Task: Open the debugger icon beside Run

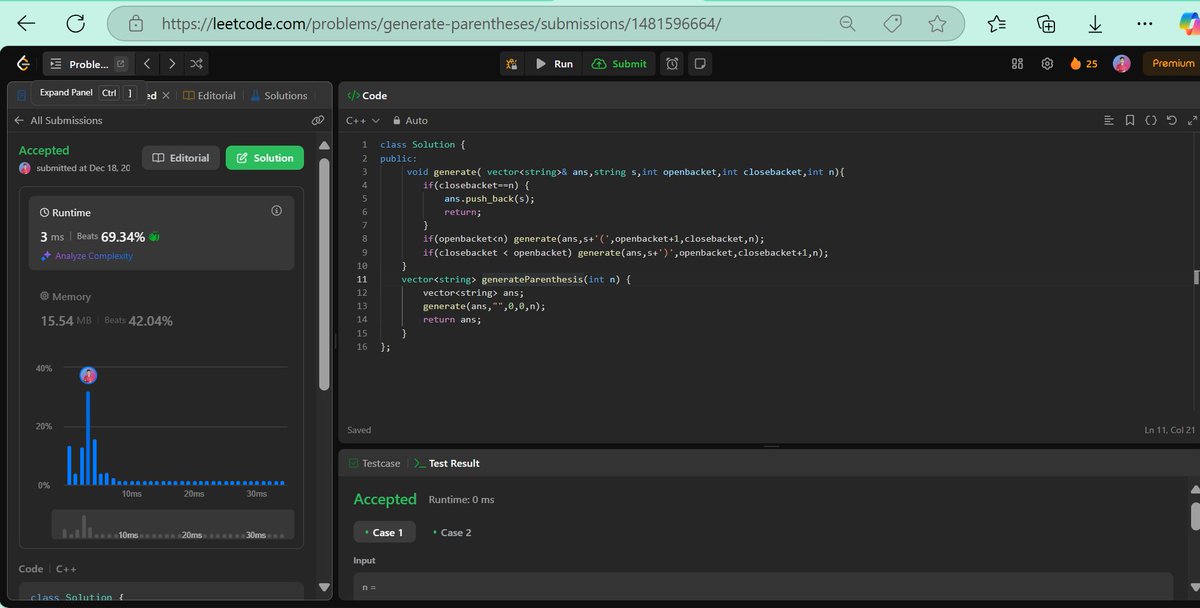Action: click(512, 63)
